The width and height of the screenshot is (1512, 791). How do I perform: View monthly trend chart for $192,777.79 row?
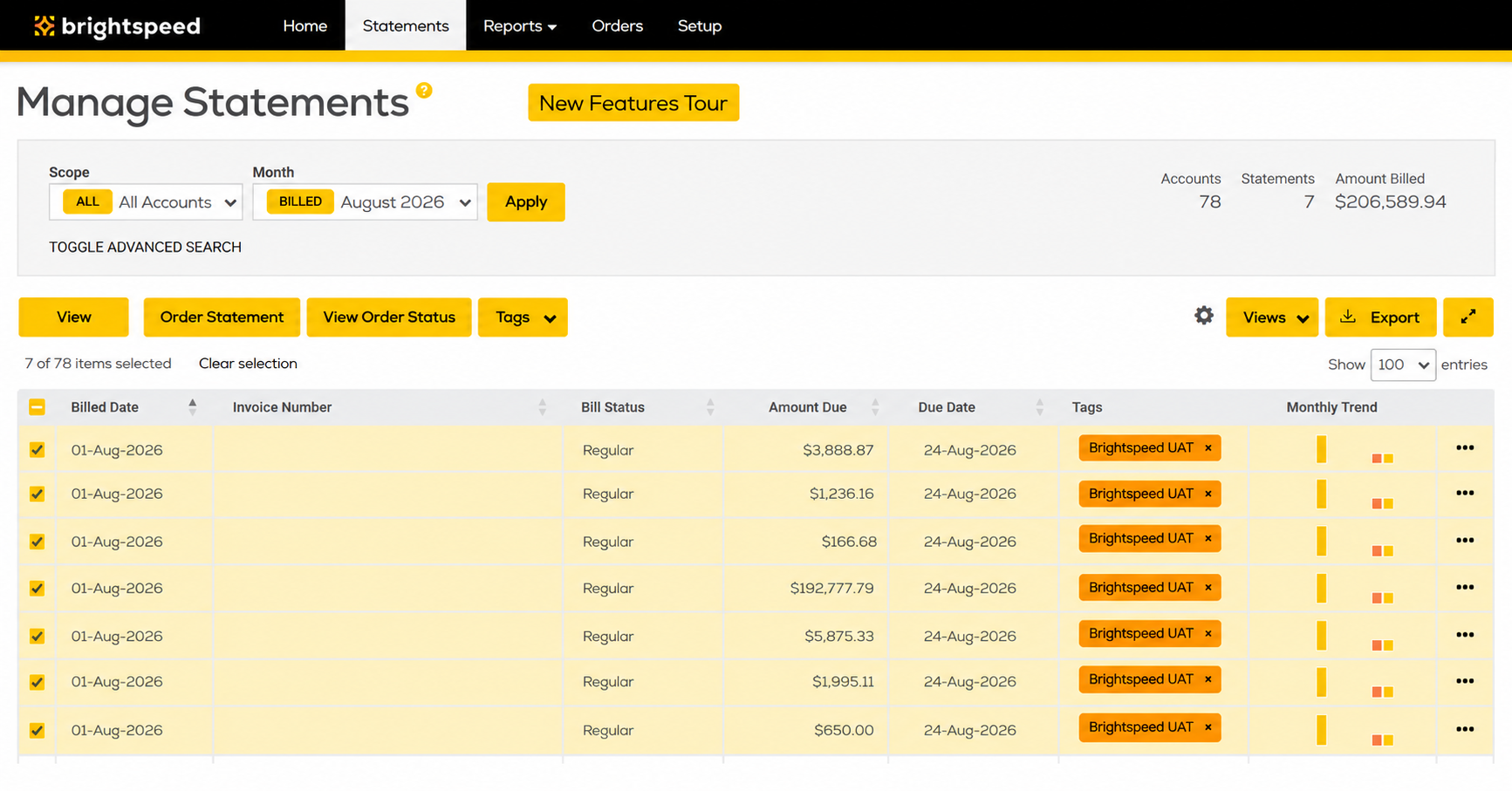tap(1355, 589)
